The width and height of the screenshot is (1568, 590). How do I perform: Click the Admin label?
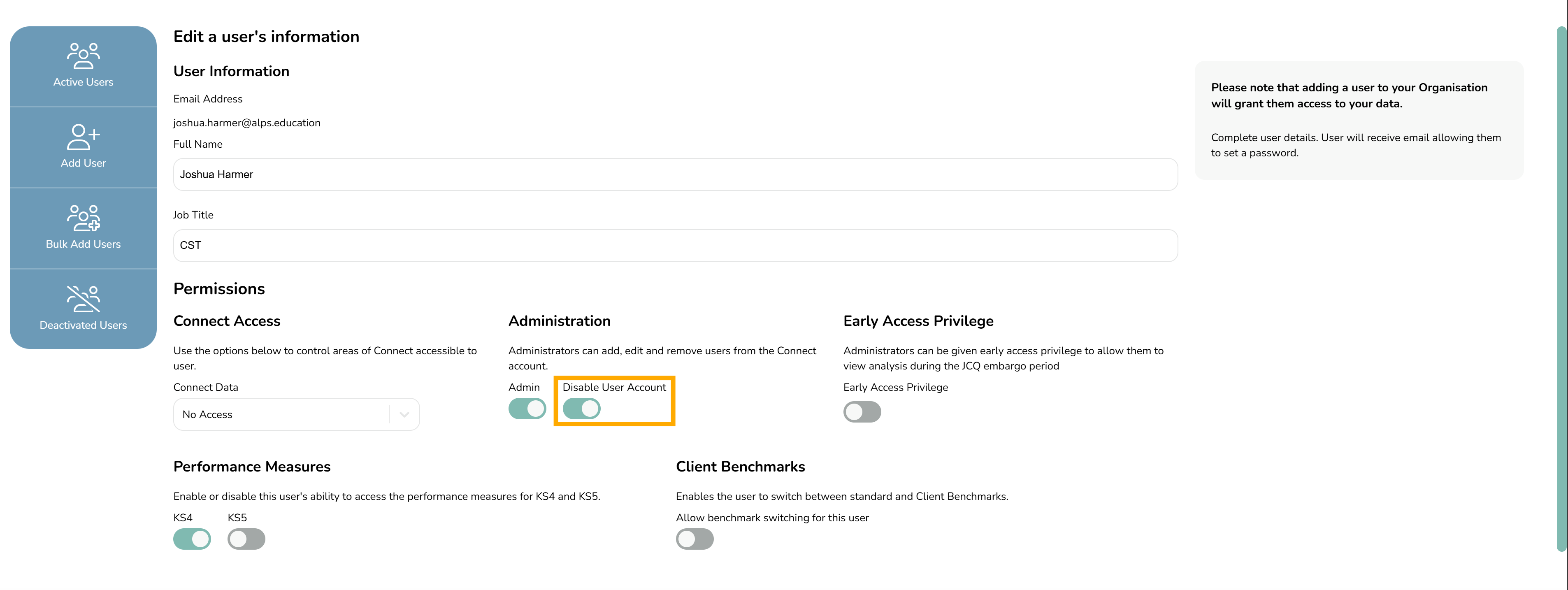tap(524, 387)
